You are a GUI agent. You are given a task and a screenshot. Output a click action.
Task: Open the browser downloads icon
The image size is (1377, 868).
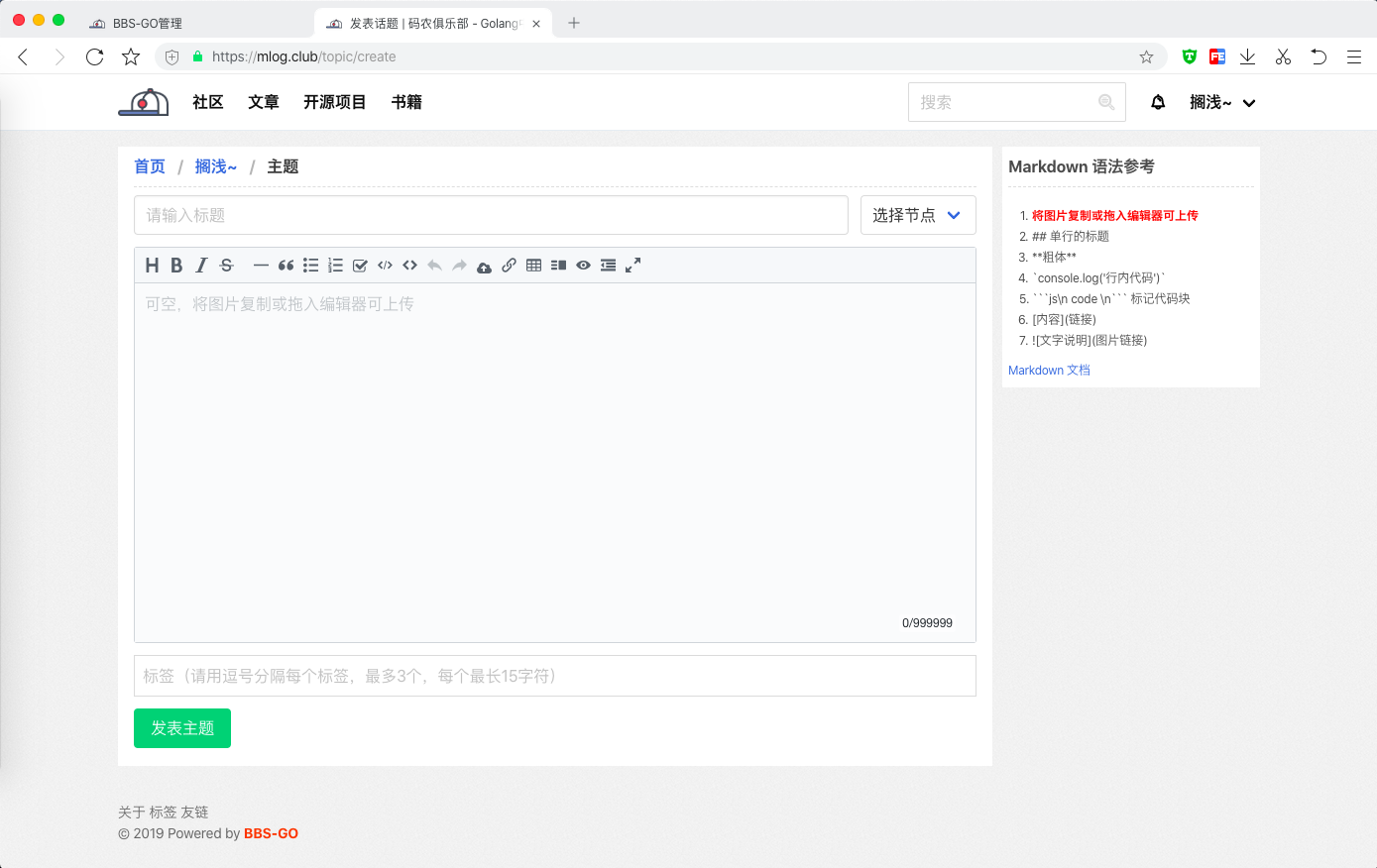1248,56
